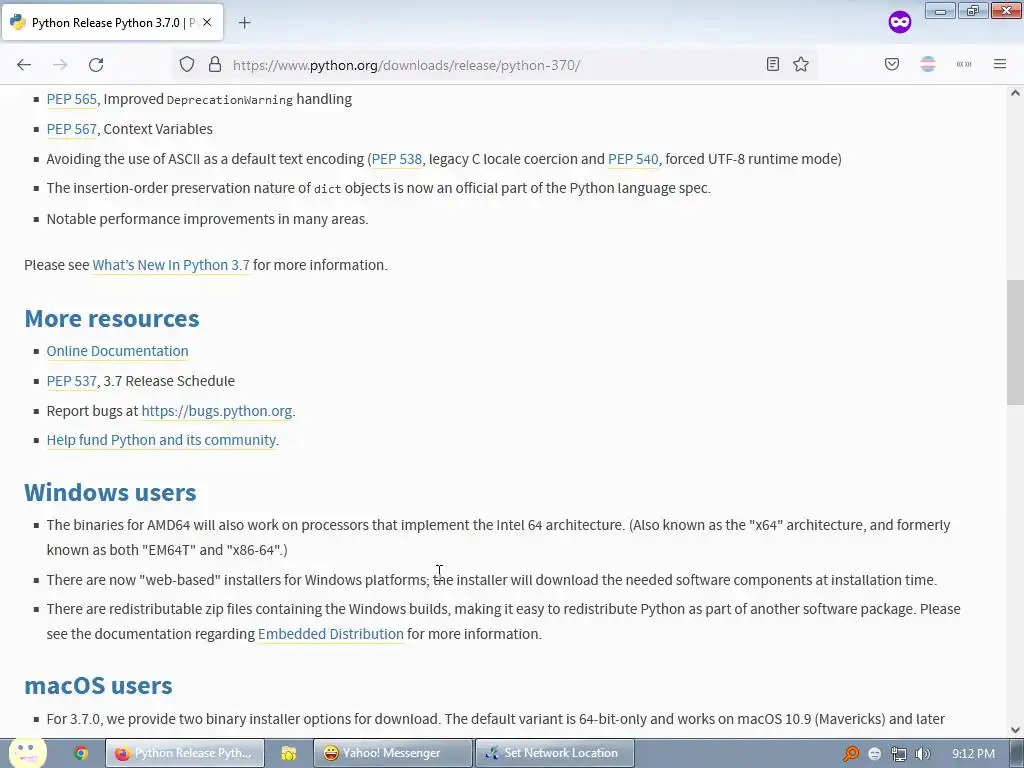
Task: Select the Python Release Python 3.7.0 tab
Action: (x=112, y=23)
